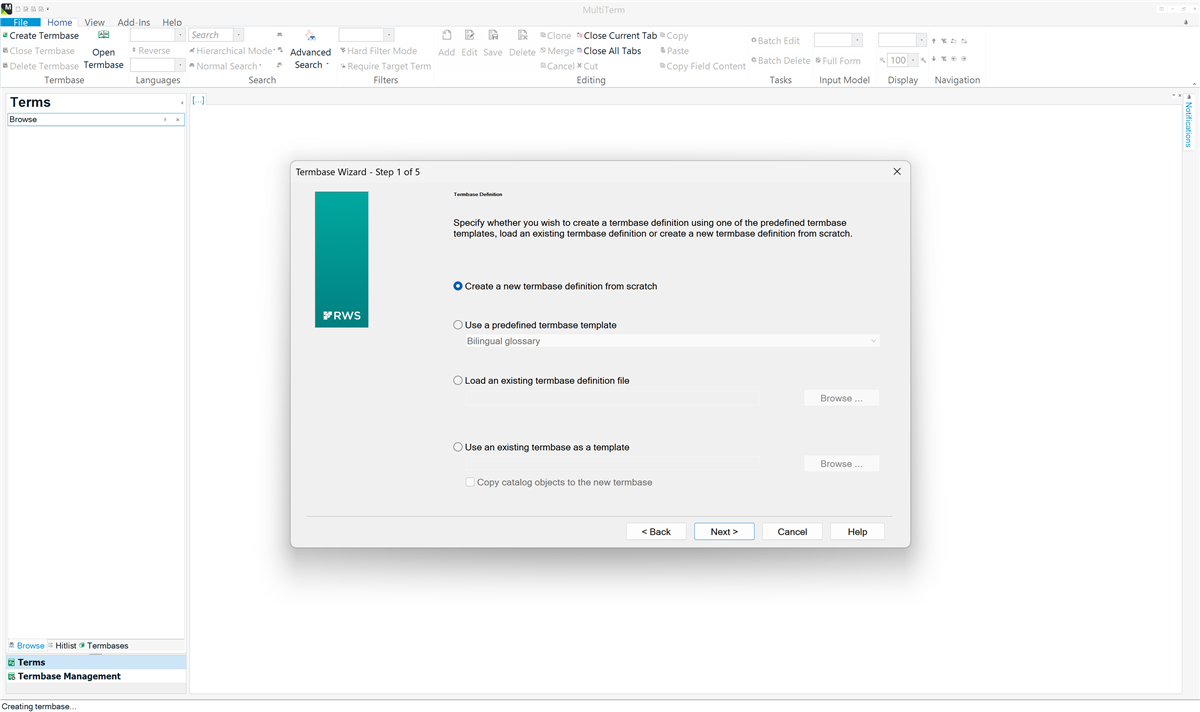This screenshot has width=1200, height=712.
Task: Click the Open Termbase icon
Action: pyautogui.click(x=104, y=35)
